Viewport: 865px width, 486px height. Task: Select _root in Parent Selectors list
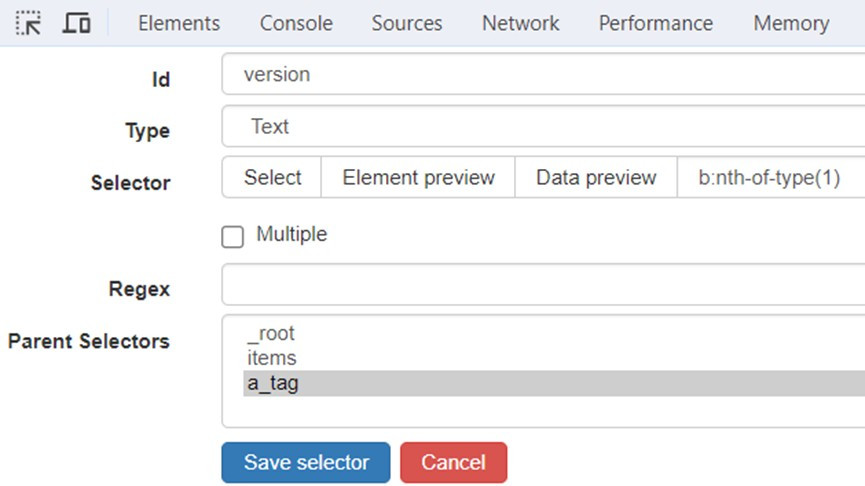pyautogui.click(x=271, y=333)
